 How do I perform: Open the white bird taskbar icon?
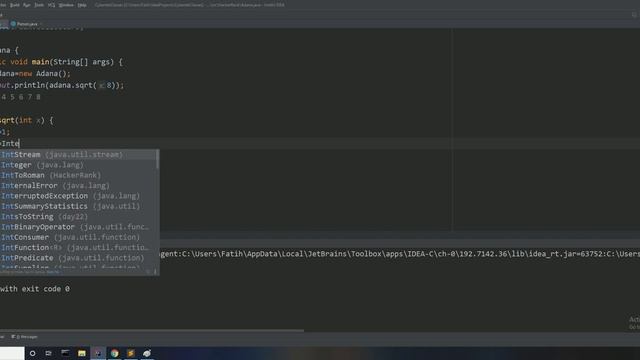click(x=147, y=353)
